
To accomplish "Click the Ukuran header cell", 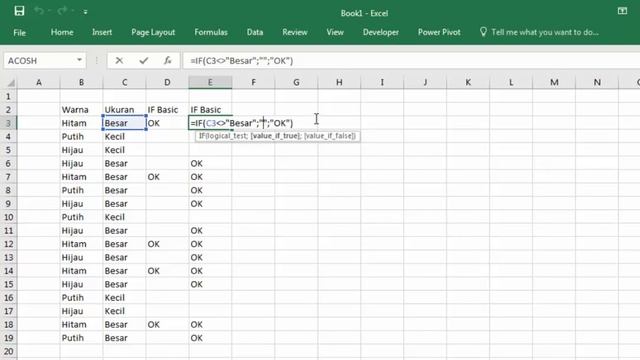I will (124, 110).
